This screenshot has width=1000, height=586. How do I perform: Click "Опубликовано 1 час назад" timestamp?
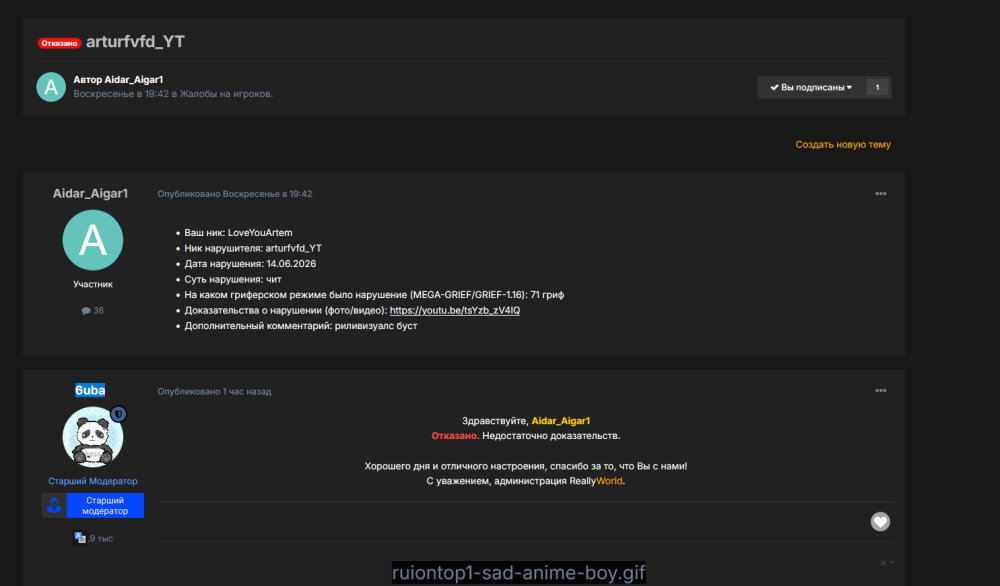click(x=214, y=392)
